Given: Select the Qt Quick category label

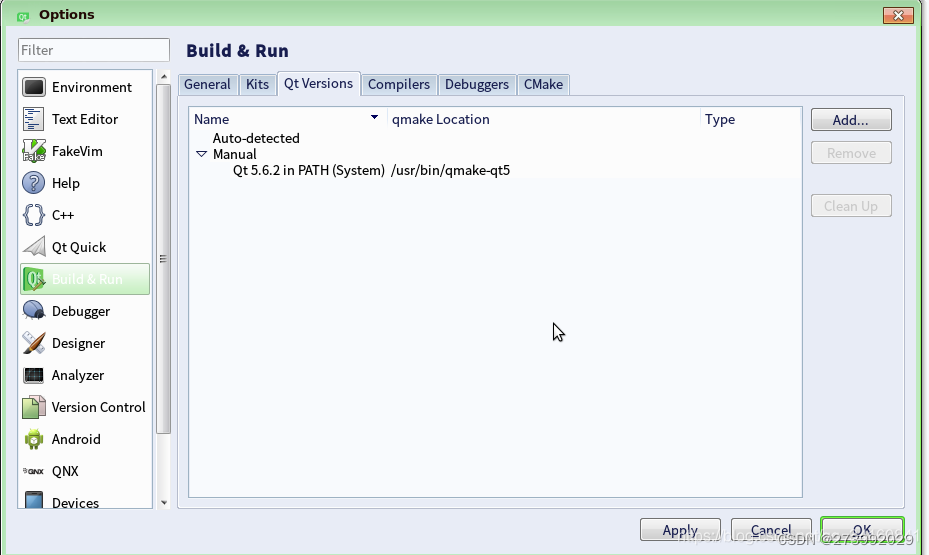Looking at the screenshot, I should click(79, 248).
